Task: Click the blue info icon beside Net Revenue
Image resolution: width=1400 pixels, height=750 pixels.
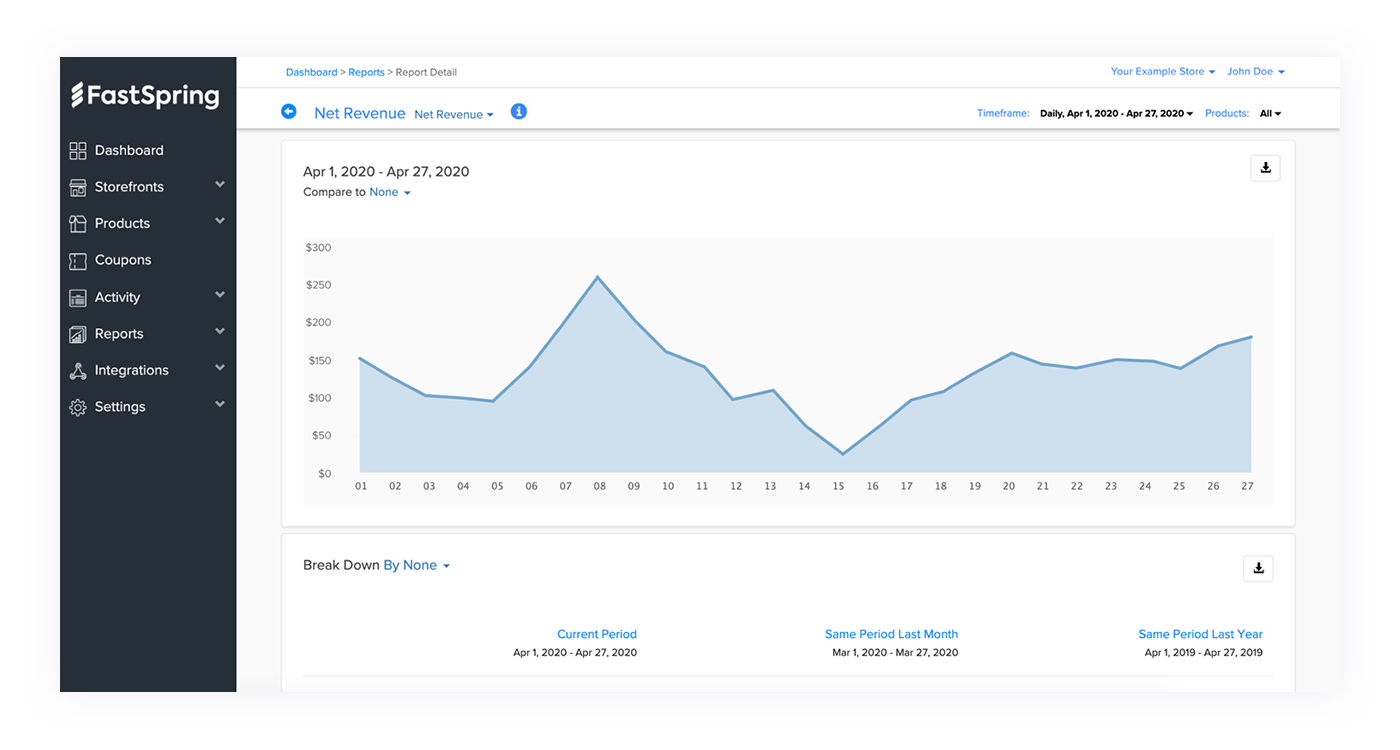Action: [x=518, y=112]
